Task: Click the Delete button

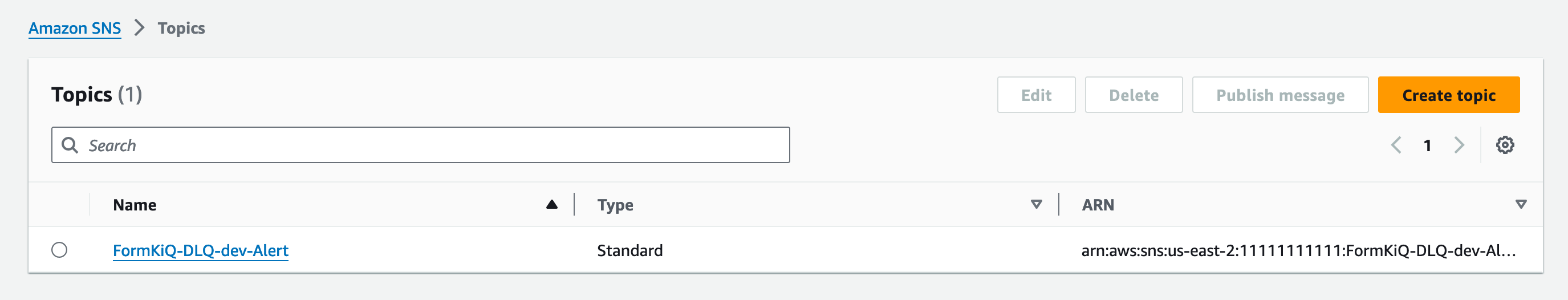Action: [1133, 95]
